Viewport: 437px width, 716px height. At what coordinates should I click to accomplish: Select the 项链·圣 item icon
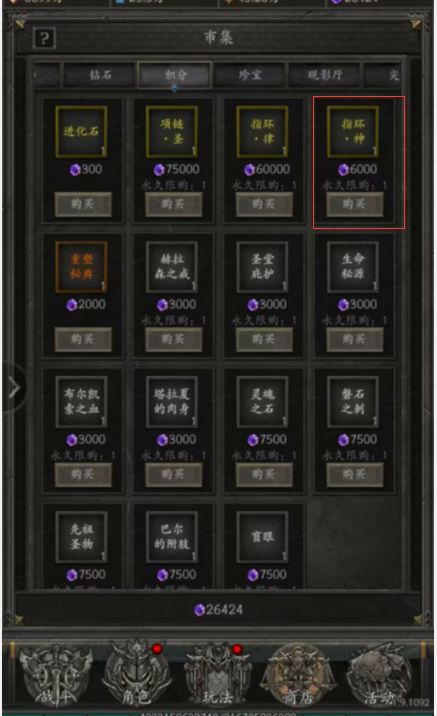pyautogui.click(x=172, y=132)
